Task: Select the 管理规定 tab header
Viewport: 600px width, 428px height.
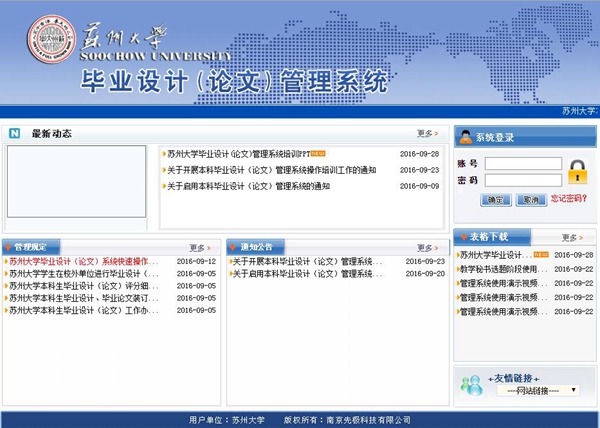Action: 31,247
